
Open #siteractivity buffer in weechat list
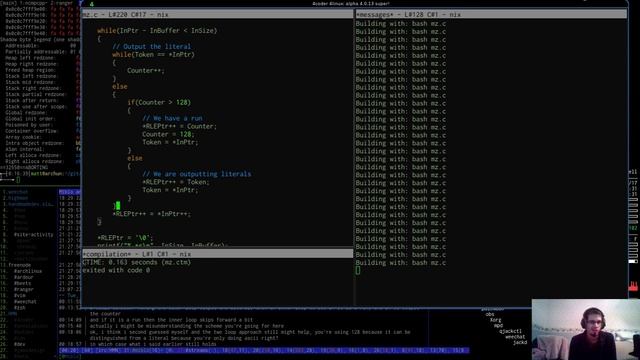click(x=33, y=235)
